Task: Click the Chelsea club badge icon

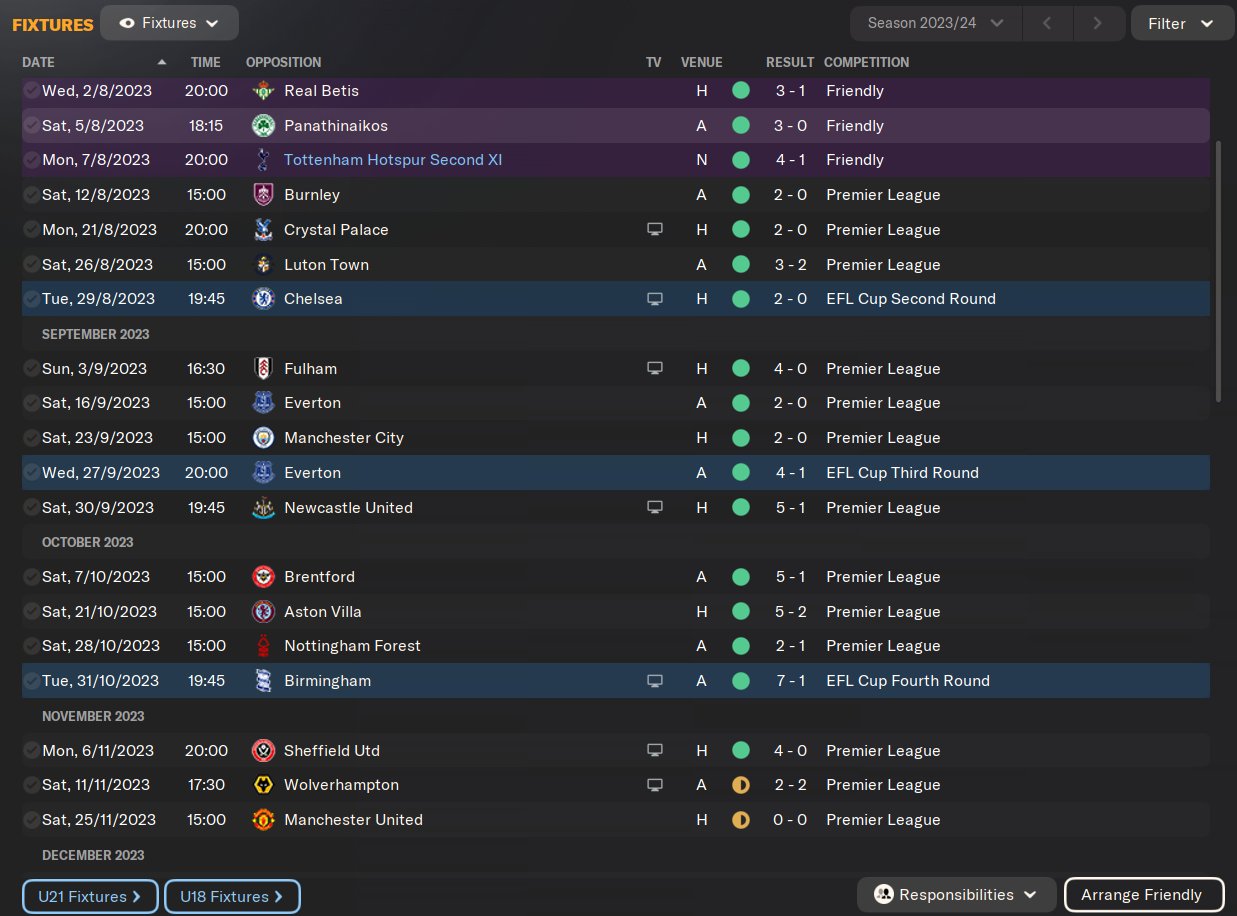Action: pos(263,299)
